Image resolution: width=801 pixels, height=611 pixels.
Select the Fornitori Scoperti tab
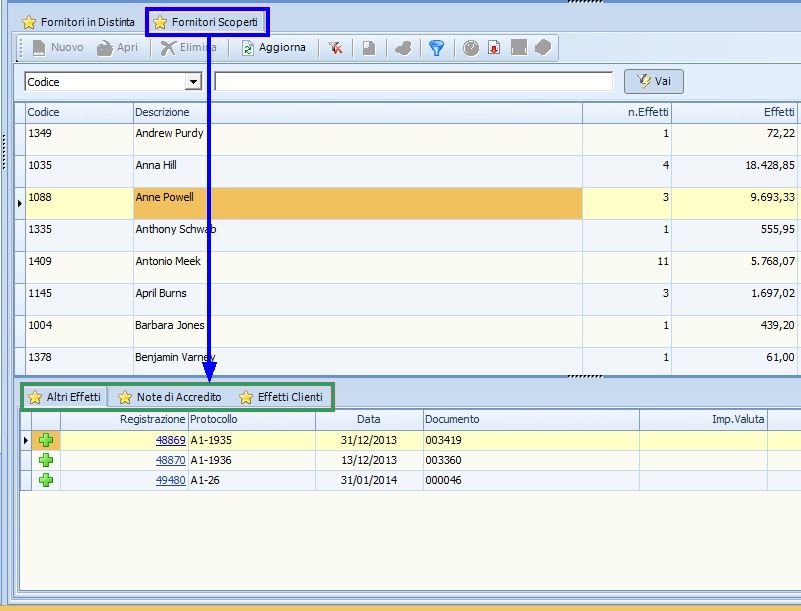[x=207, y=21]
